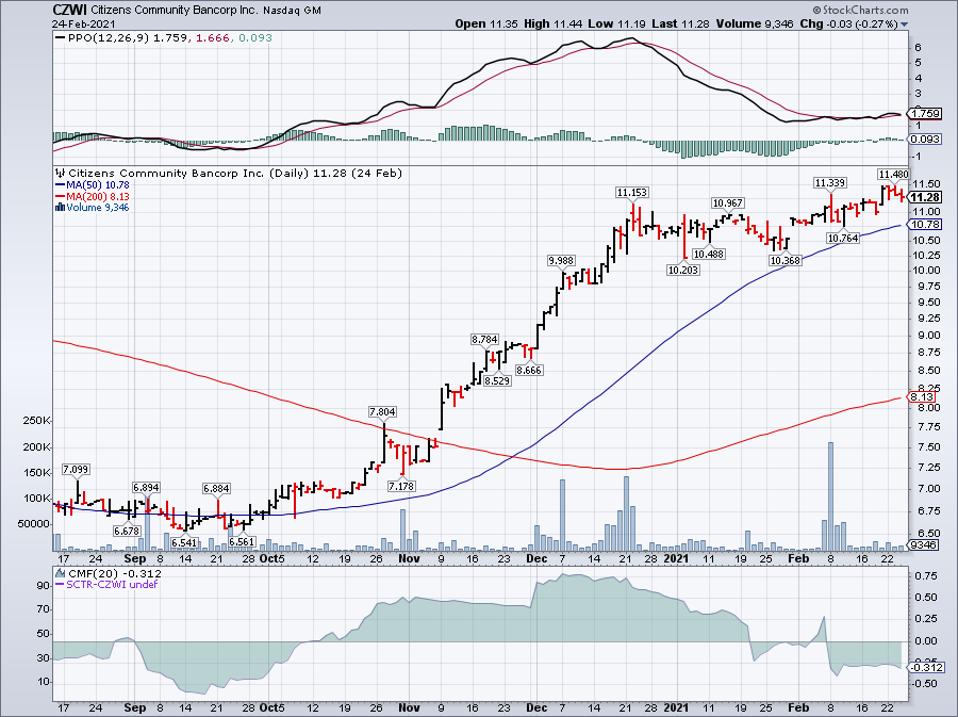This screenshot has height=717, width=958.
Task: Click the 10.967 price label
Action: click(x=728, y=203)
